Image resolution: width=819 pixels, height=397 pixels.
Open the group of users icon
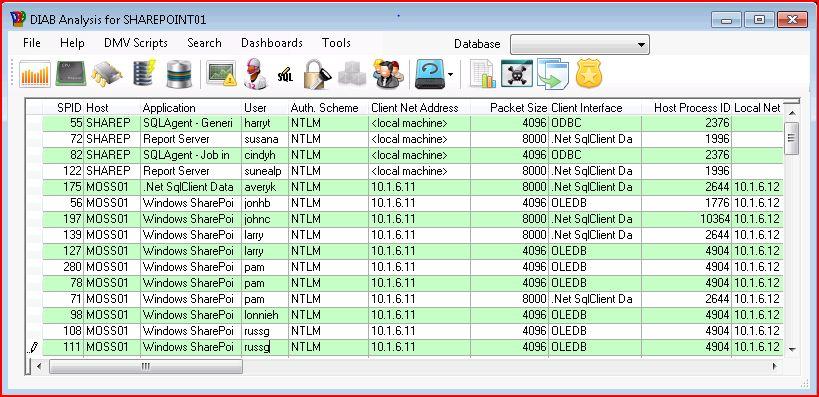tap(388, 74)
